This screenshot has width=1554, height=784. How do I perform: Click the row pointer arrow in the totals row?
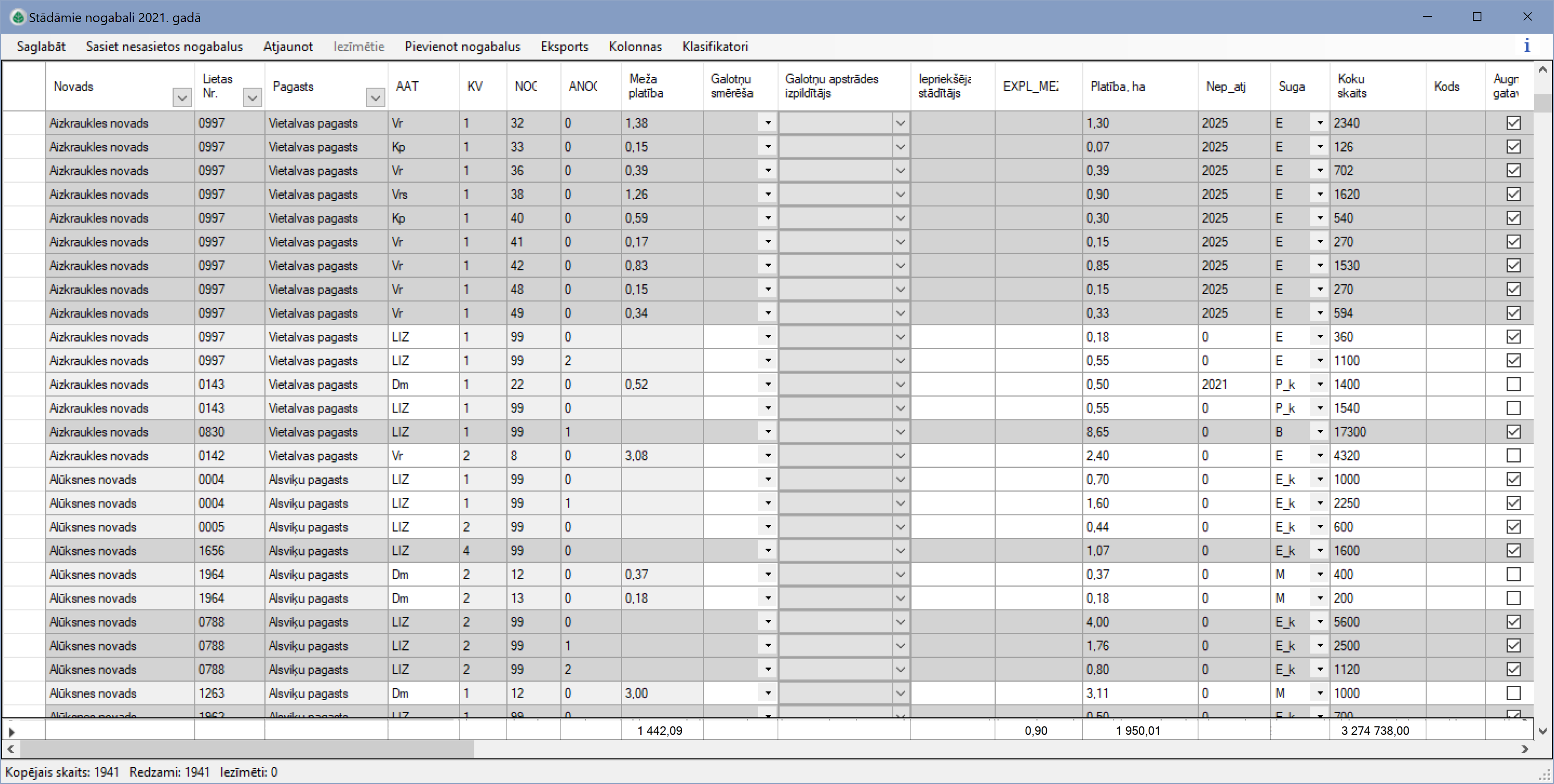click(x=12, y=732)
